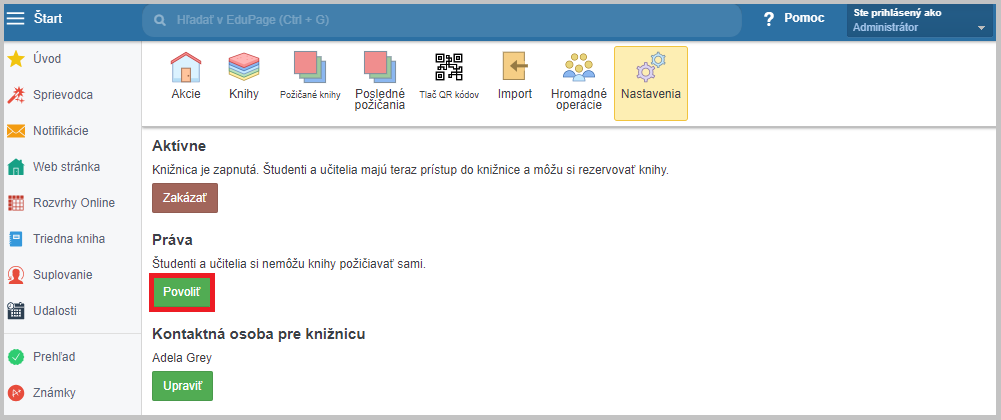Click the green Povoliť button
The image size is (1001, 420).
click(x=182, y=292)
